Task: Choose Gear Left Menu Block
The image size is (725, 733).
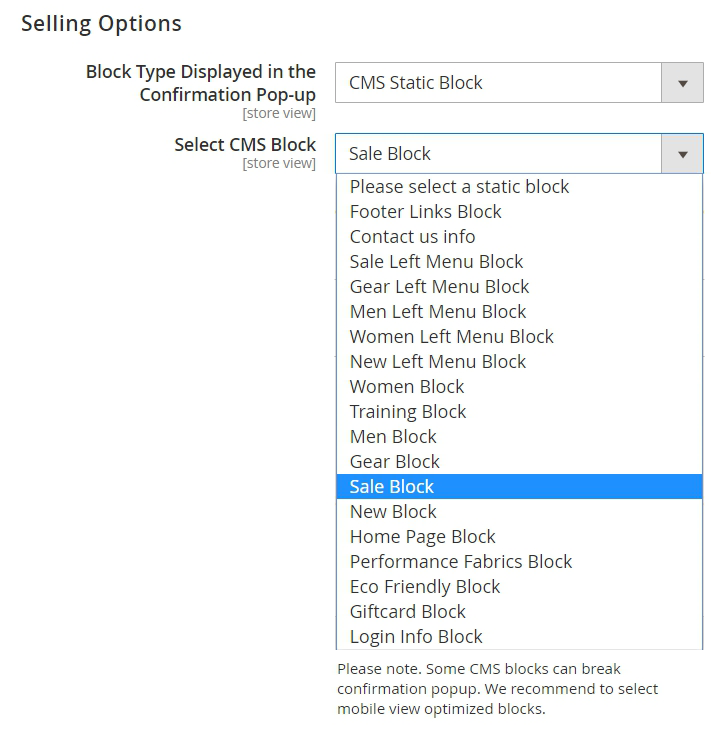Action: pos(439,287)
